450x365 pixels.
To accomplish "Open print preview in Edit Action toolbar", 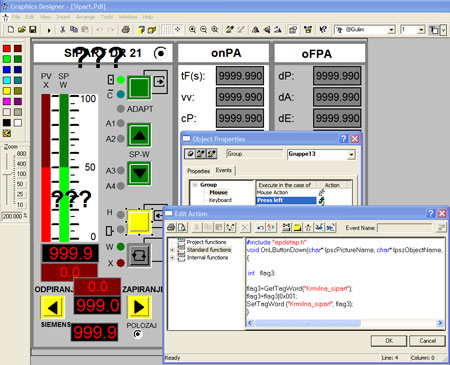I will [x=182, y=228].
